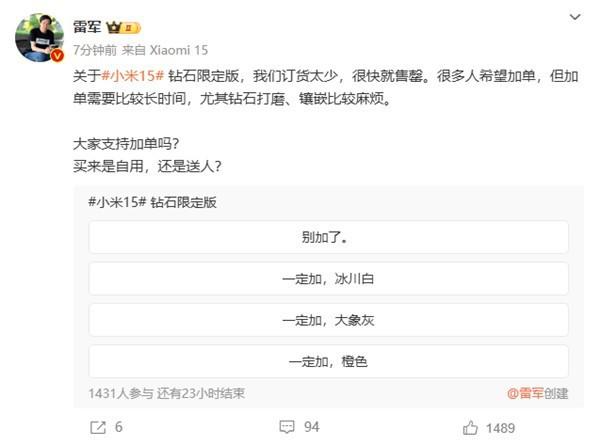Viewport: 600px width, 445px height.
Task: Open the 雷军 username link
Action: pyautogui.click(x=87, y=27)
